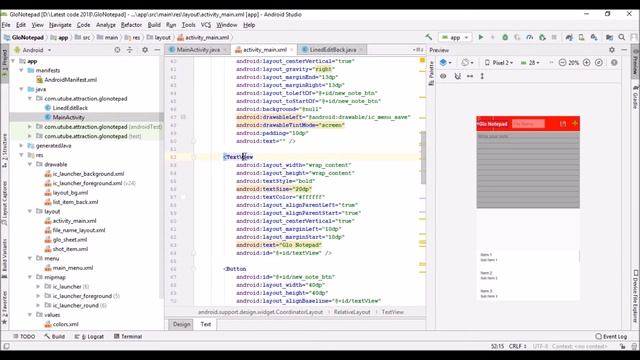Click the Search Everywhere magnifier icon
This screenshot has width=640, height=360.
(x=622, y=37)
